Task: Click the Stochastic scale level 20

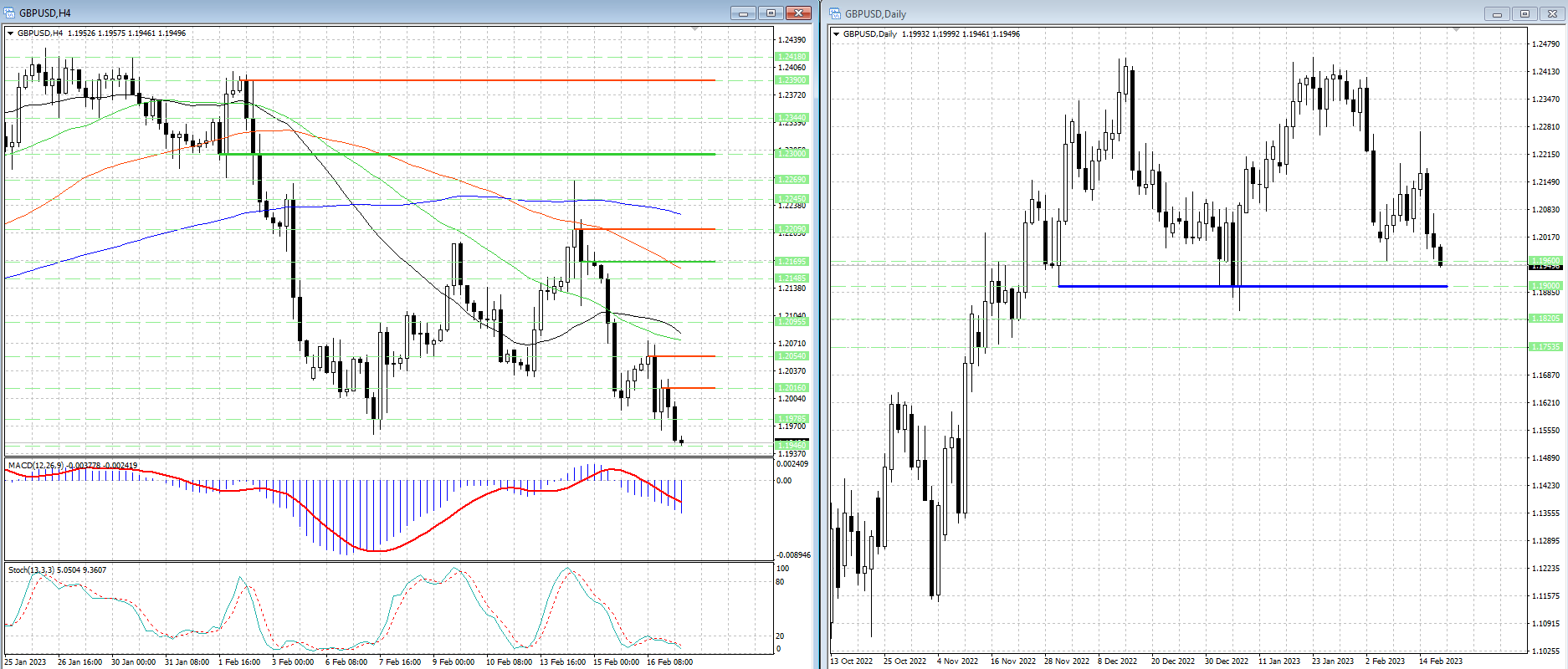Action: click(780, 636)
